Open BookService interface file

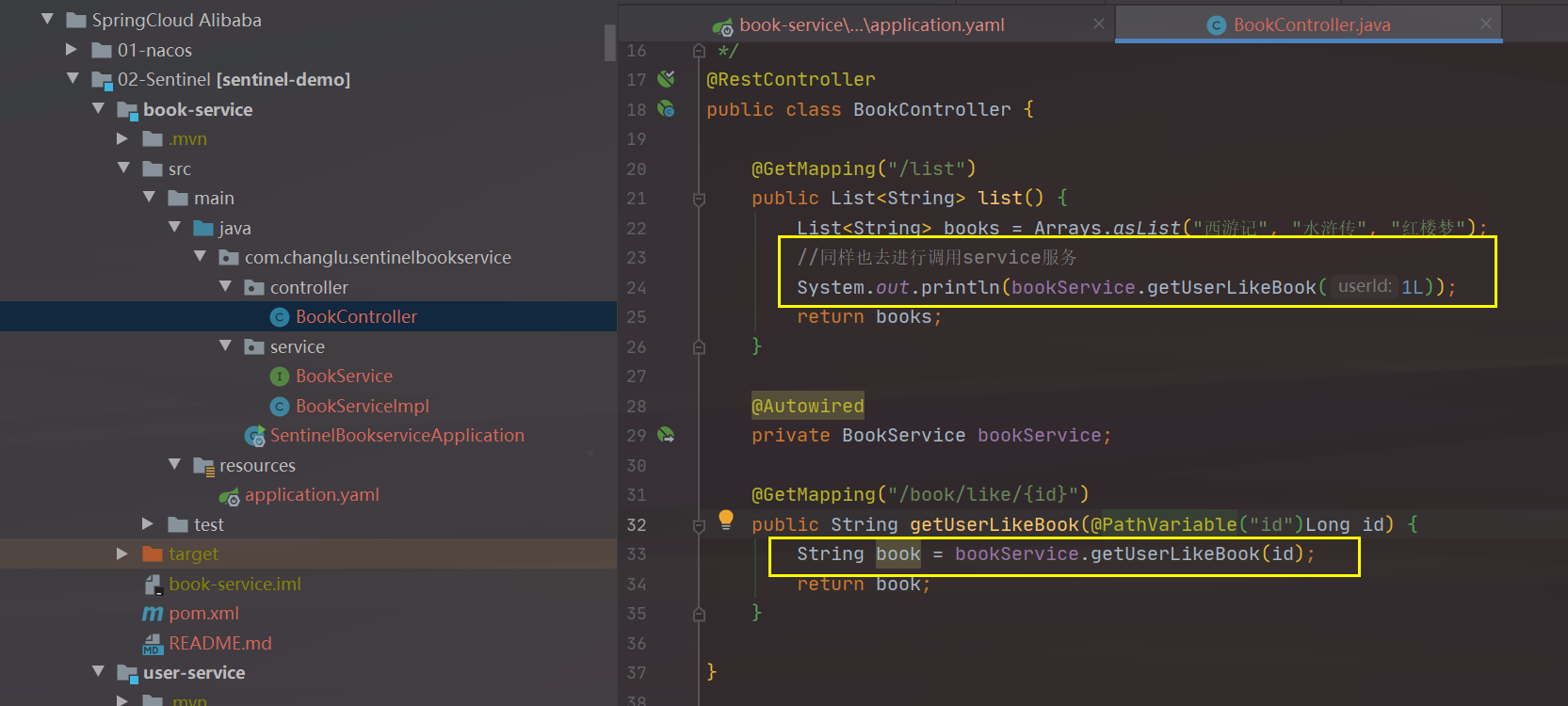coord(344,376)
